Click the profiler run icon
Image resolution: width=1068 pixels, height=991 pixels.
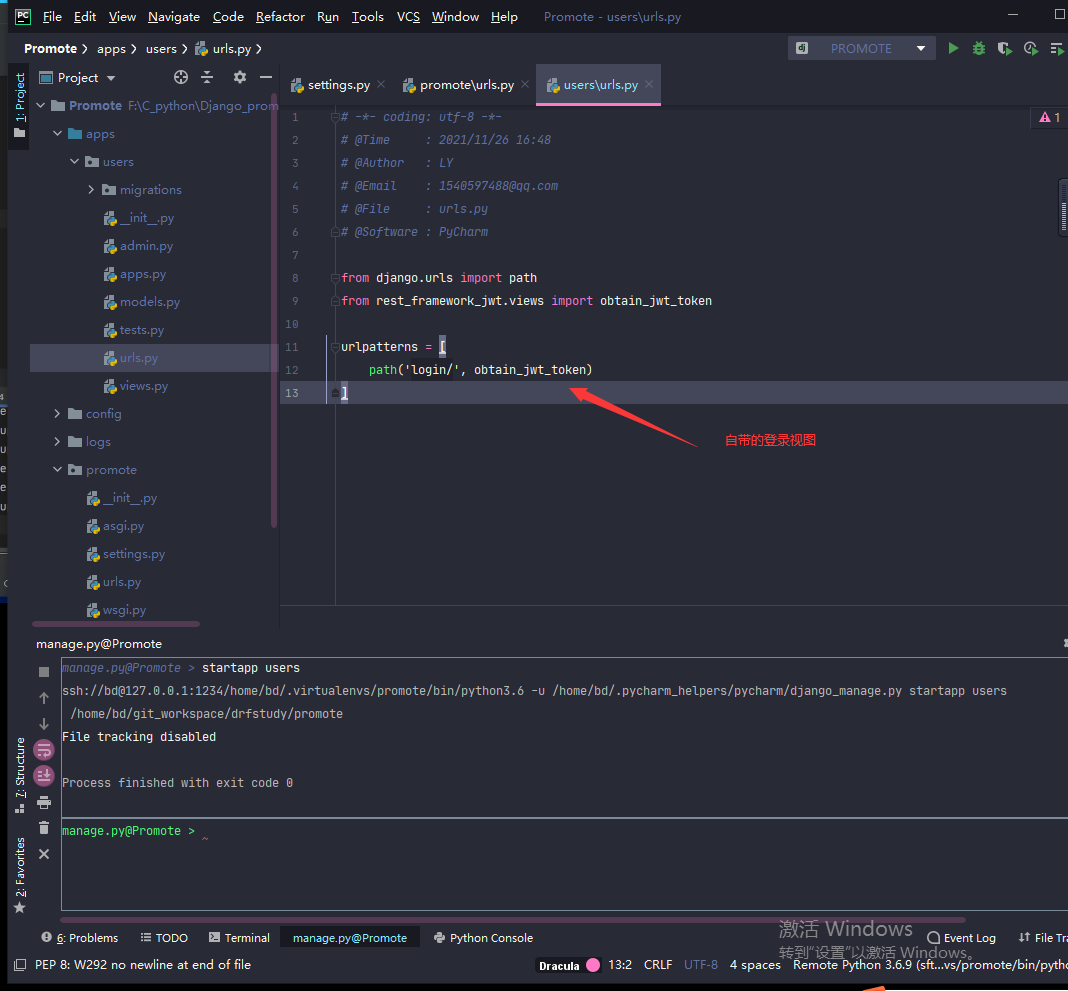(1031, 48)
